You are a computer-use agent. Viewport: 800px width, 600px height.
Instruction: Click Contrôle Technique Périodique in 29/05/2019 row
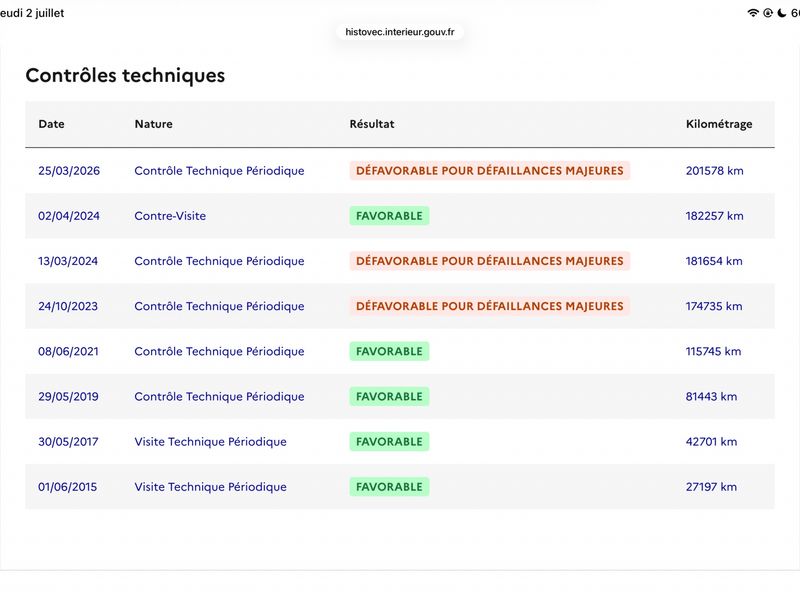coord(219,396)
